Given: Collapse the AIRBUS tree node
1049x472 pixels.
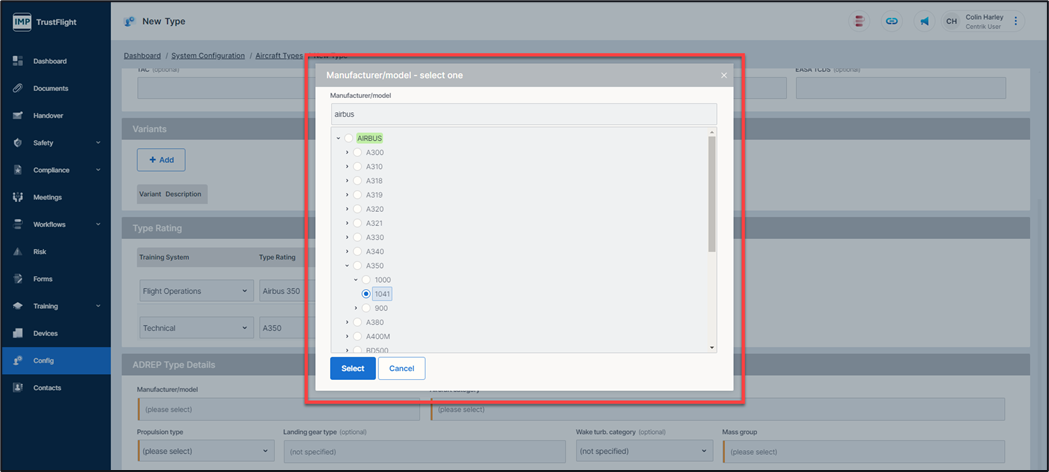Looking at the screenshot, I should tap(339, 138).
